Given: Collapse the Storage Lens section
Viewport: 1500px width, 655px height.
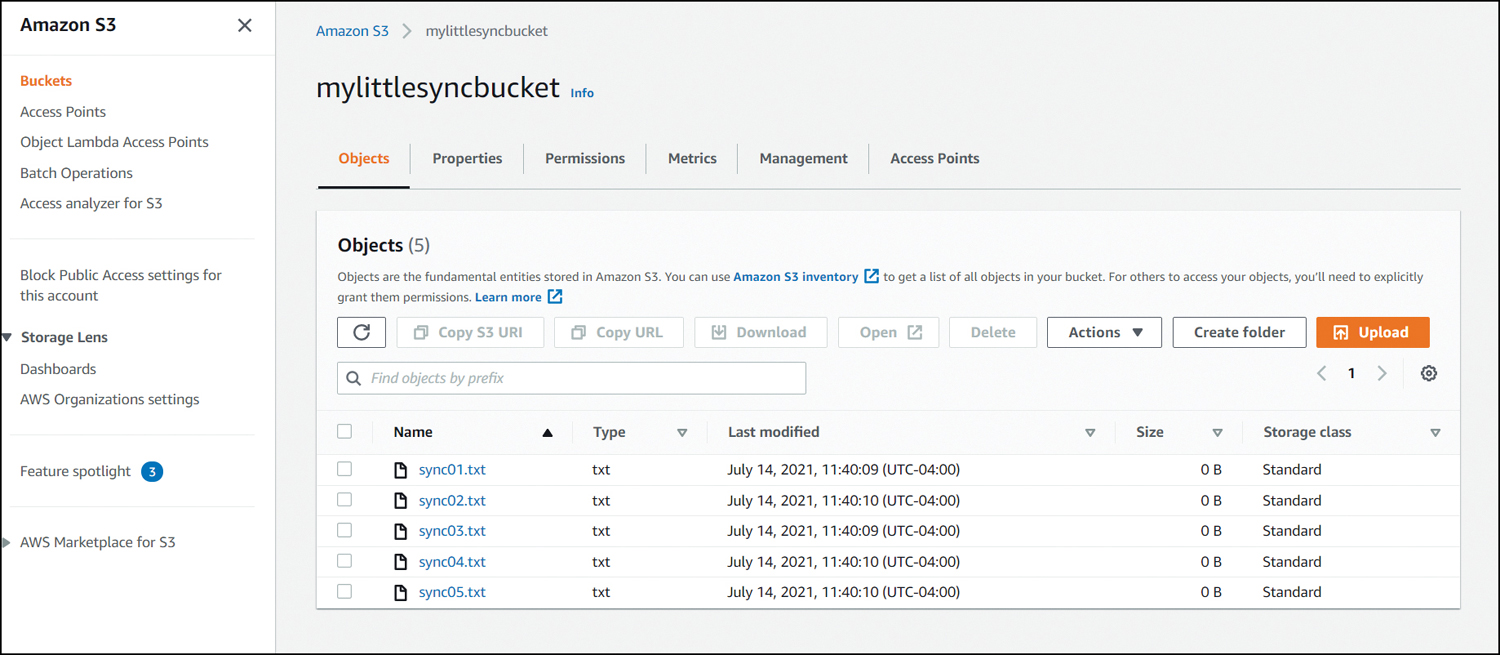Looking at the screenshot, I should tap(7, 338).
